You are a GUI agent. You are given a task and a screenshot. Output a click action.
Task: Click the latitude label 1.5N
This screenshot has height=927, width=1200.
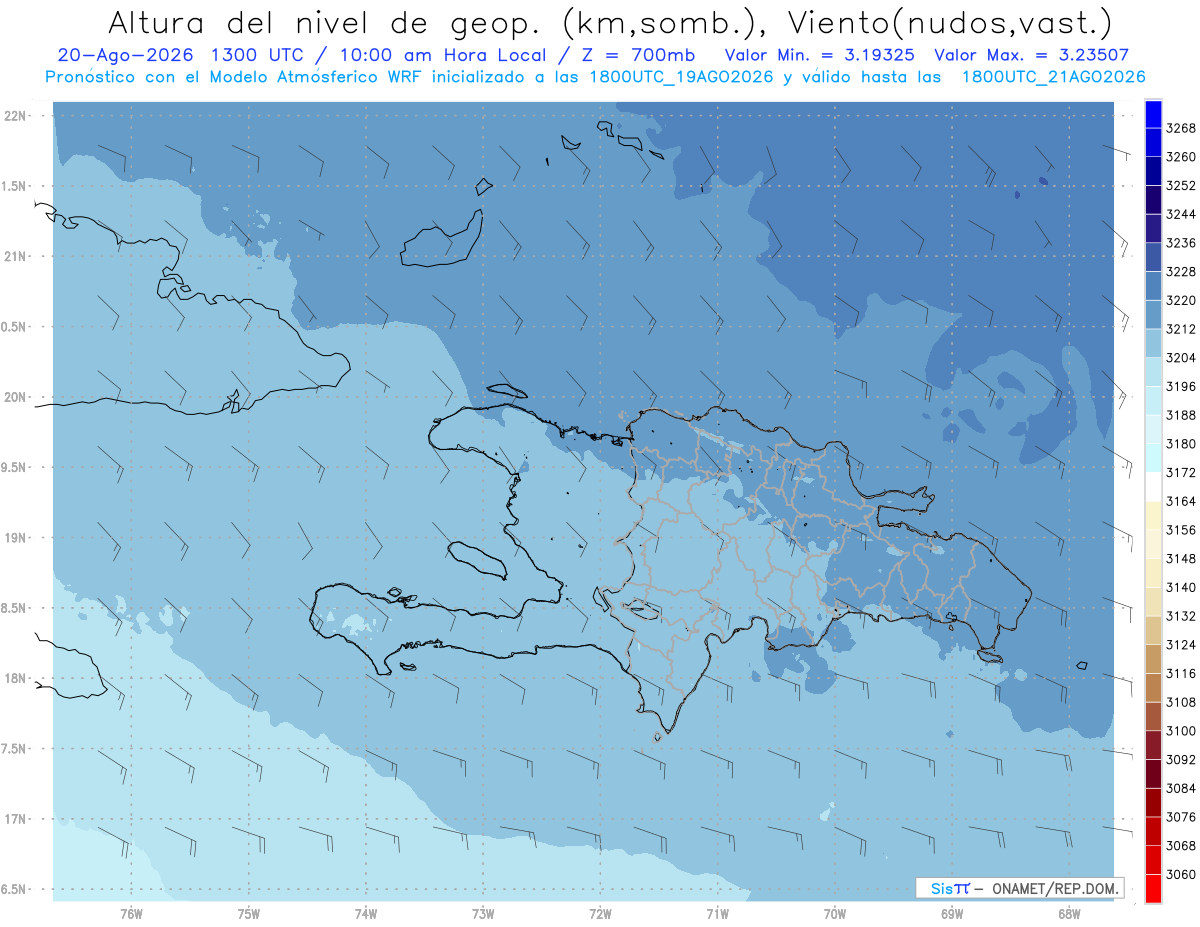coord(15,187)
